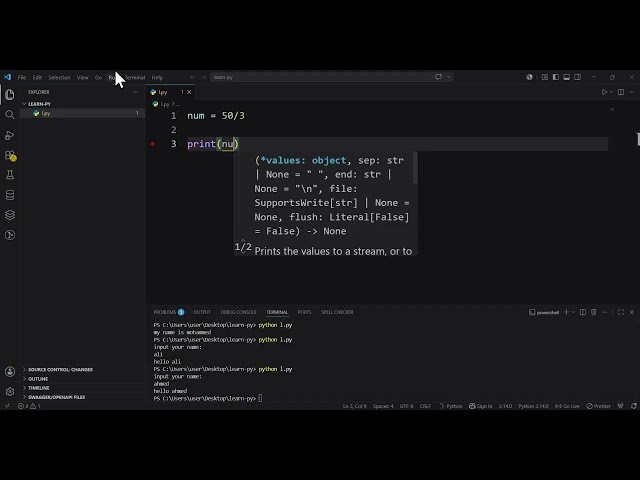Toggle Prettier in the status bar
The image size is (640, 480).
(x=598, y=406)
